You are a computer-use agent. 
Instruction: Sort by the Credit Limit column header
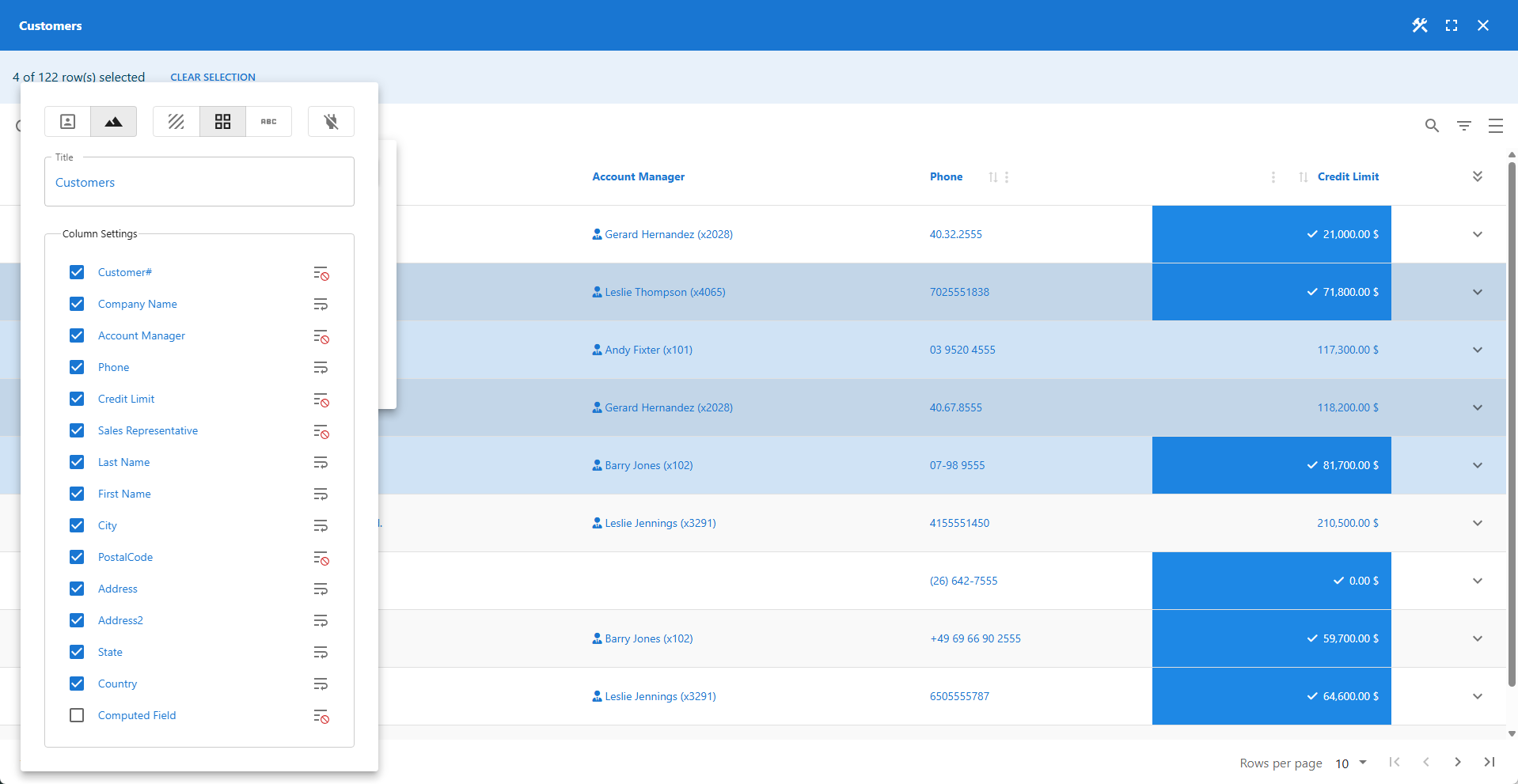[x=1348, y=176]
